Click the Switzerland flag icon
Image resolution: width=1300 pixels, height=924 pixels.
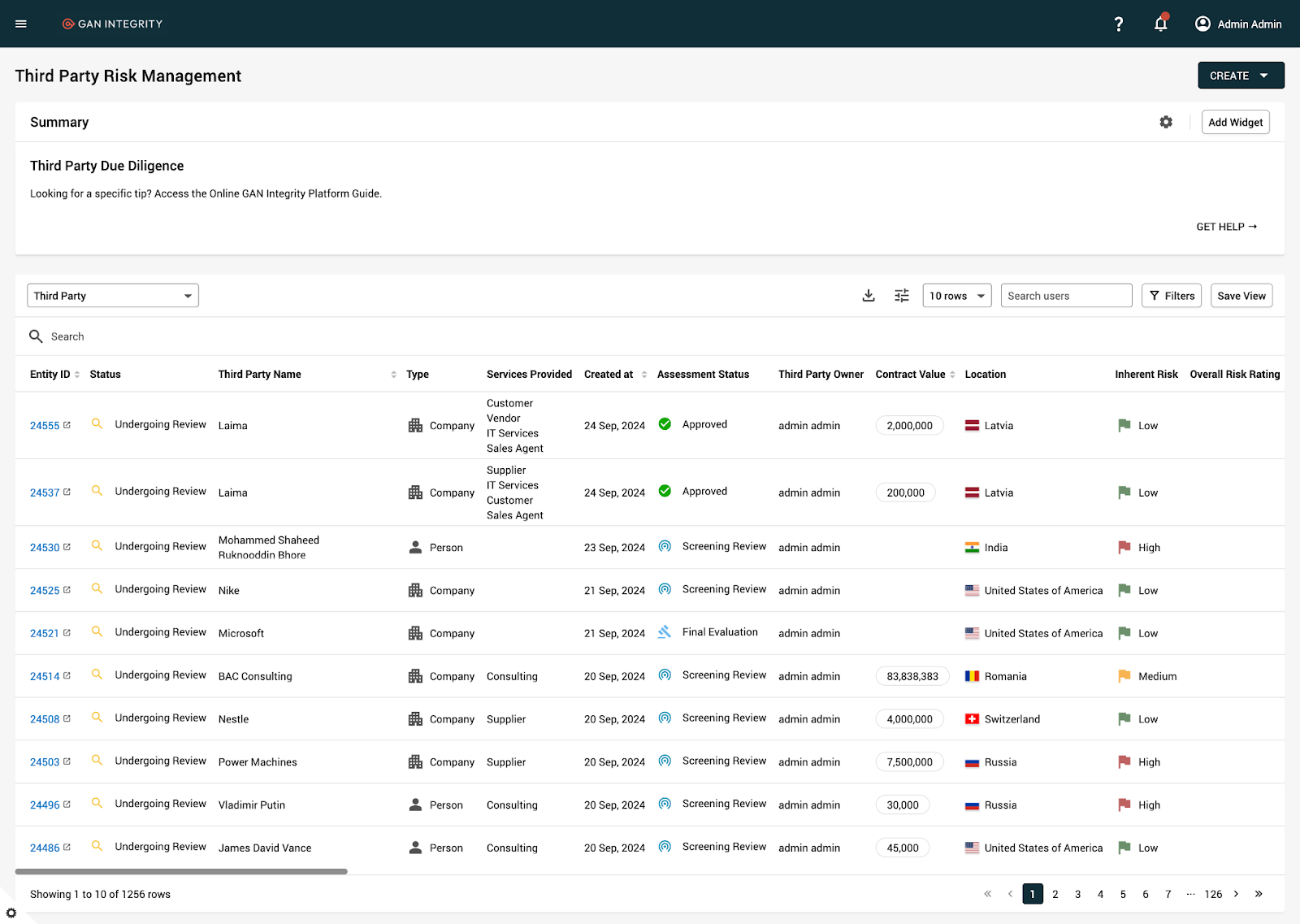pyautogui.click(x=972, y=719)
